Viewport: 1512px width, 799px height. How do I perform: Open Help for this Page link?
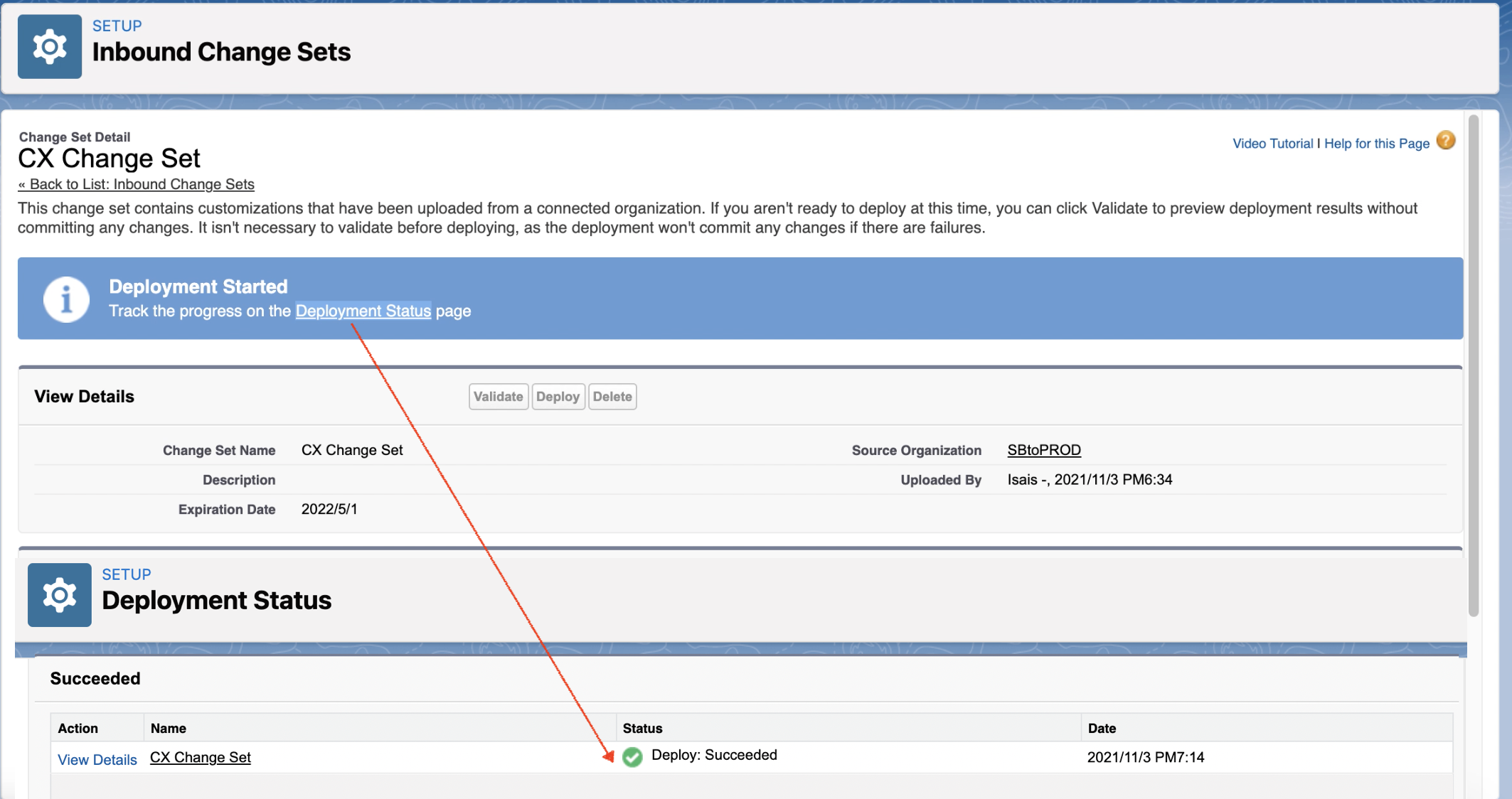(x=1376, y=144)
